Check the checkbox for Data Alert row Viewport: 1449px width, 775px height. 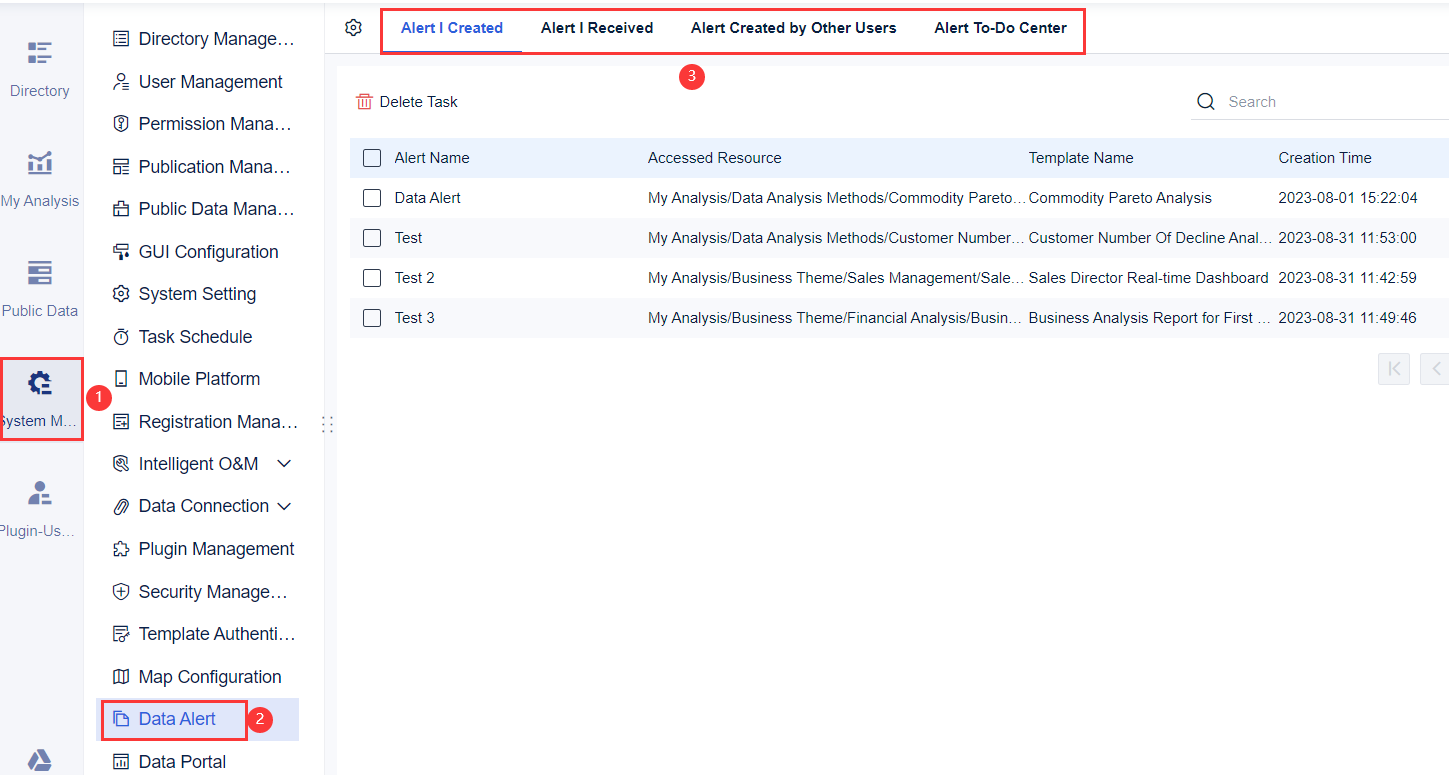(372, 197)
